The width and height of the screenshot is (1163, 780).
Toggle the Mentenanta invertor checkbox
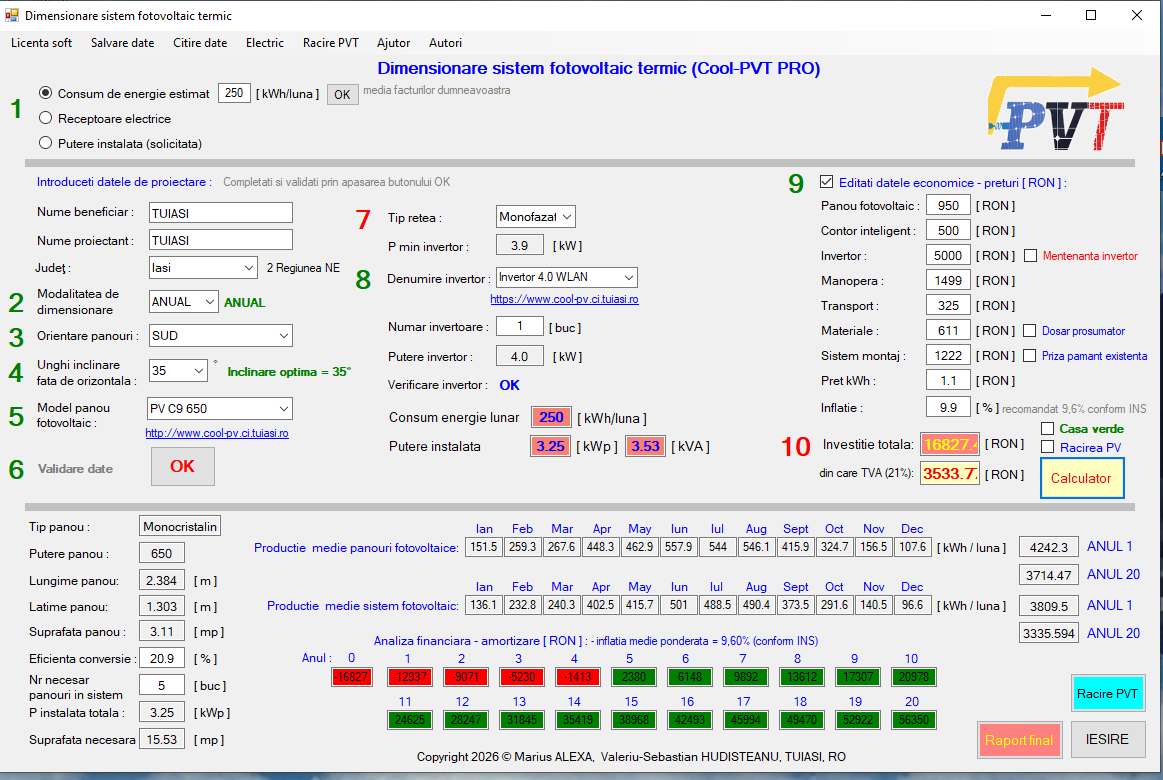[1030, 256]
